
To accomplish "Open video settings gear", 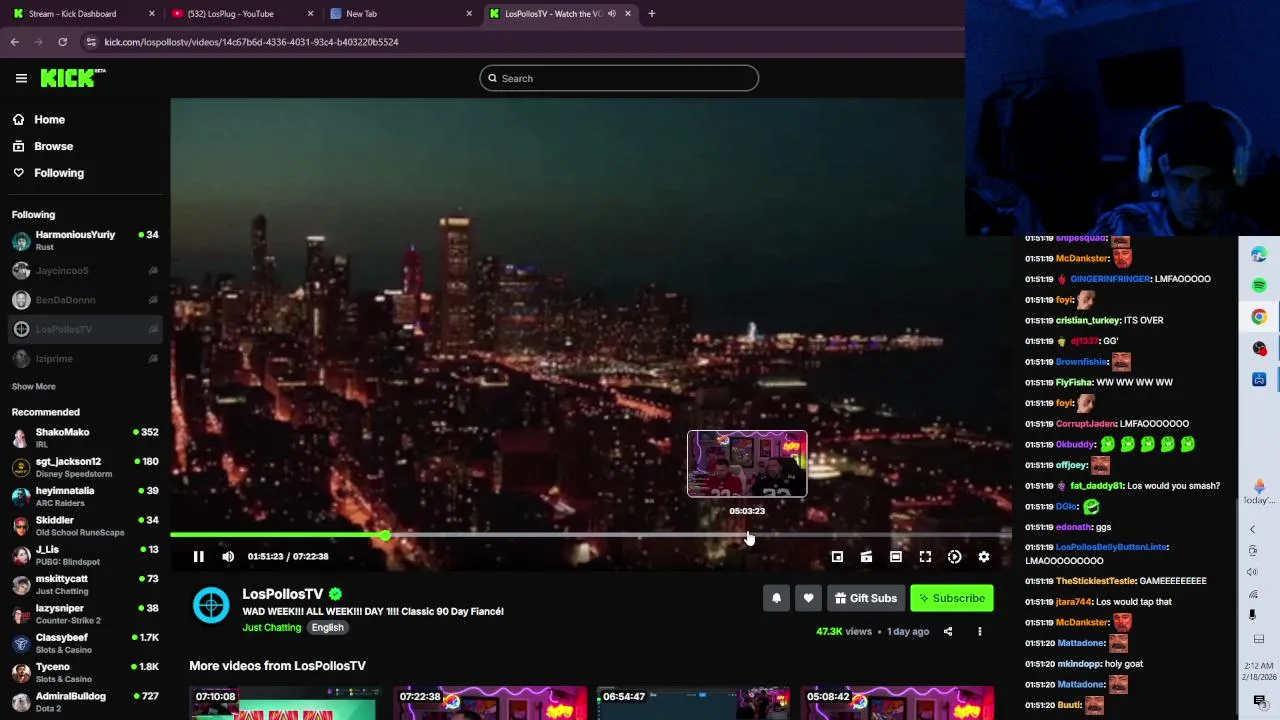I will click(984, 557).
